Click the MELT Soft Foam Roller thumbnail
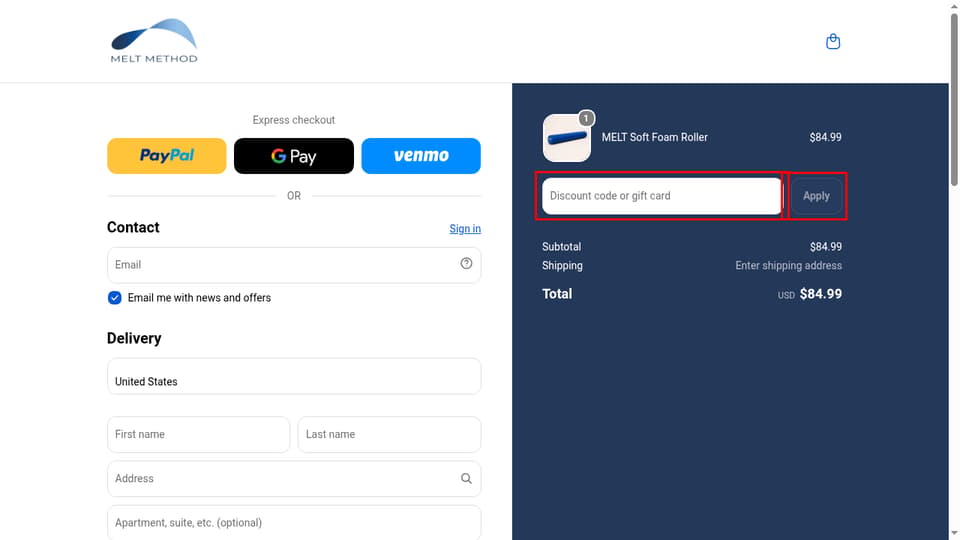960x540 pixels. [567, 138]
